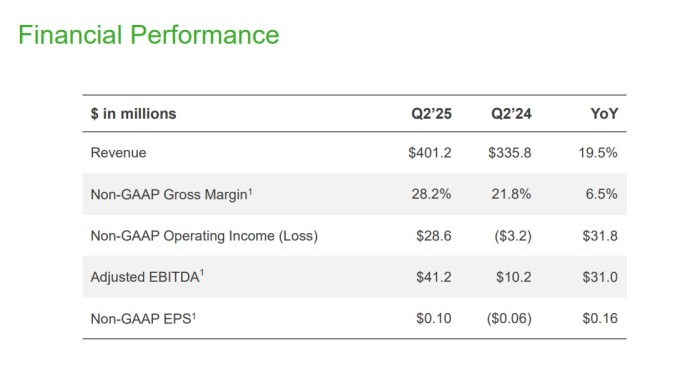Click the $0.16 EPS YoY change

pyautogui.click(x=600, y=319)
